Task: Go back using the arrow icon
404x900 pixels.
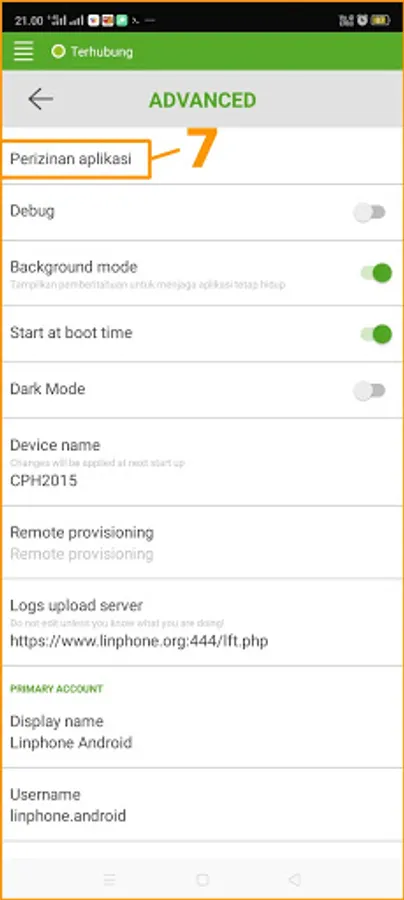Action: coord(40,99)
